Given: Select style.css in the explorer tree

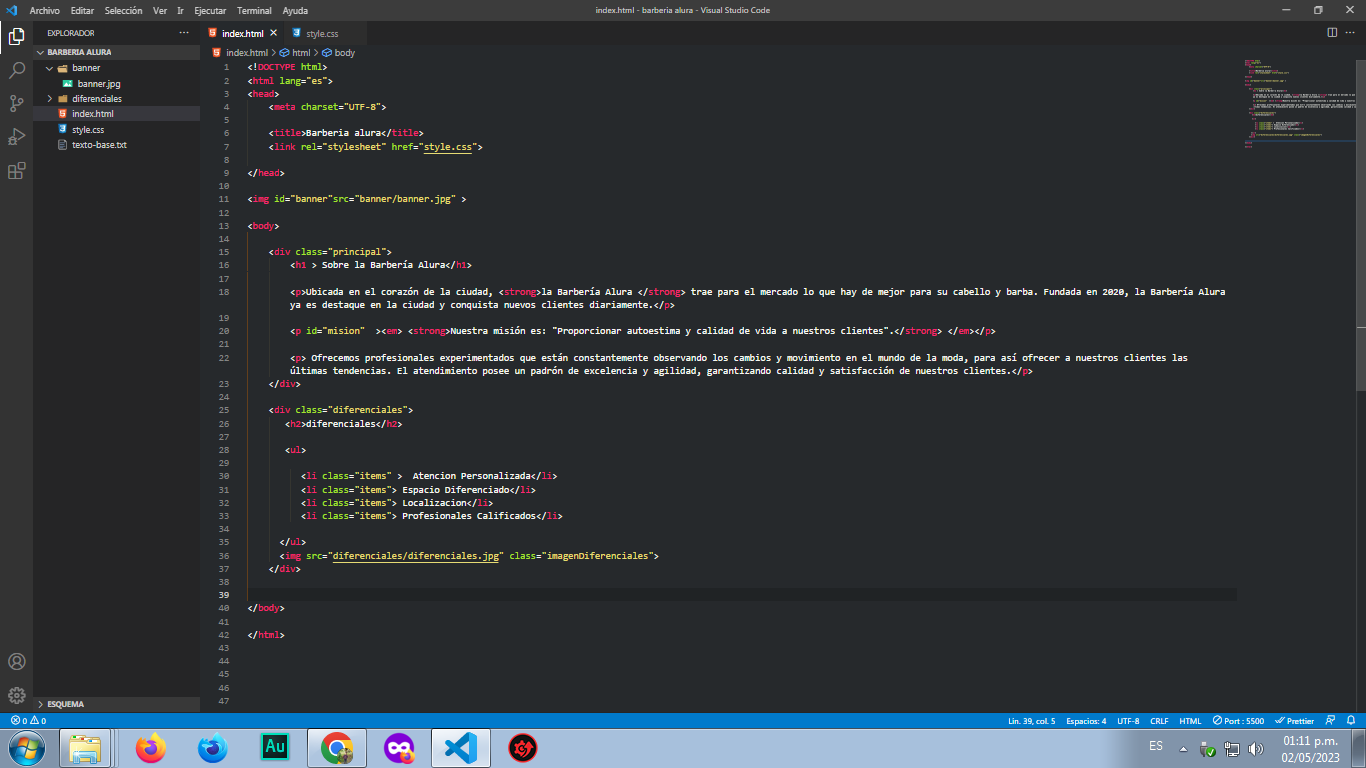Looking at the screenshot, I should pyautogui.click(x=88, y=130).
